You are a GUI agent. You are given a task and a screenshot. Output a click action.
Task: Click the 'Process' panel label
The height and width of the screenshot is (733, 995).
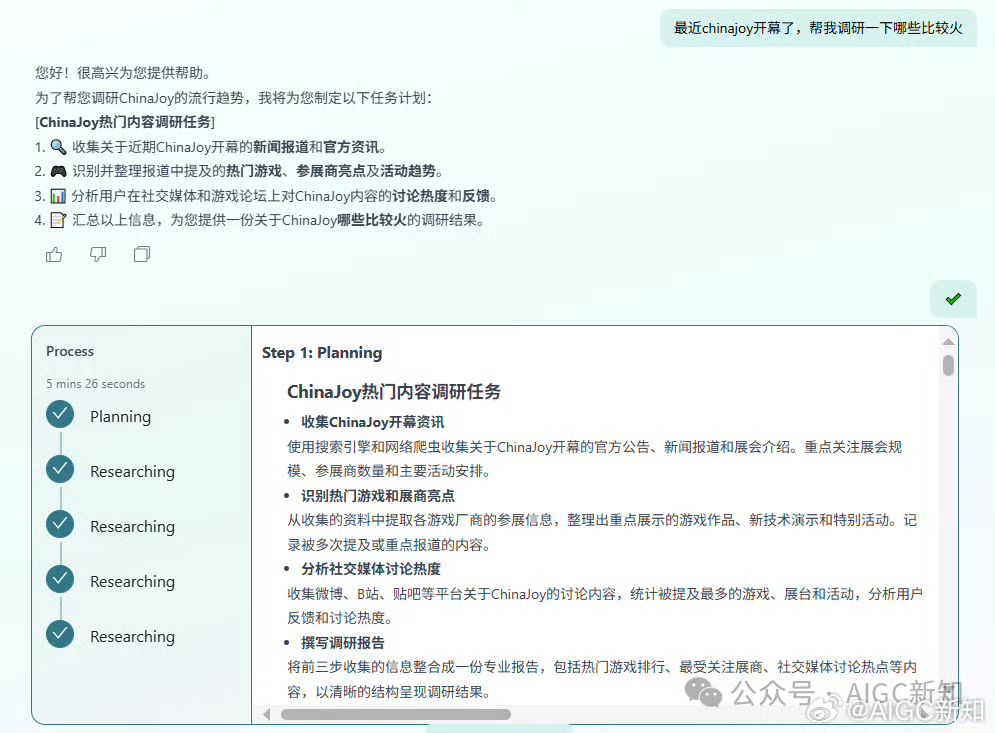(70, 351)
